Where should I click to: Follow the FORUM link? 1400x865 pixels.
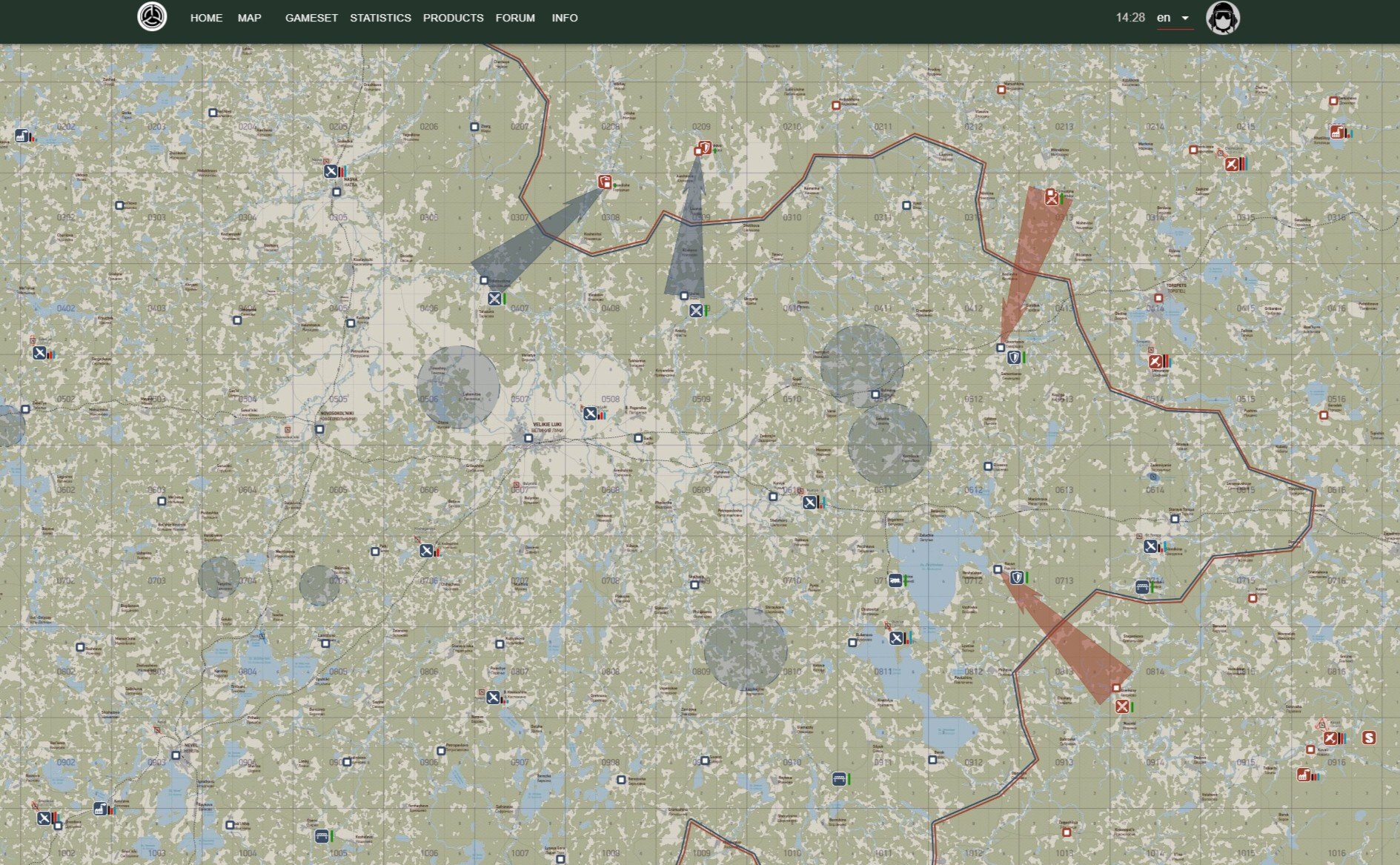(x=515, y=18)
